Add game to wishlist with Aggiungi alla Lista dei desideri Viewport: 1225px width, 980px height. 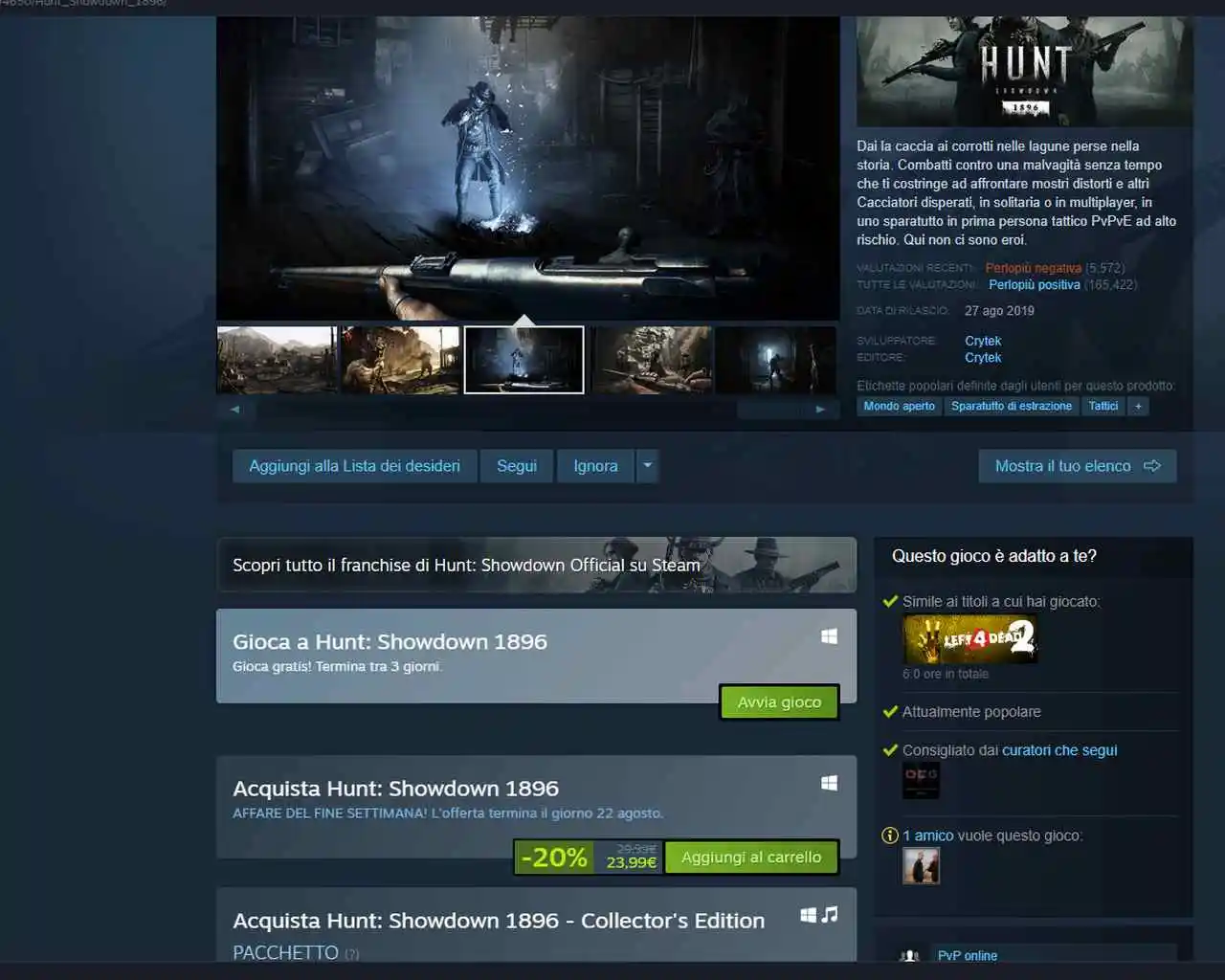coord(354,466)
